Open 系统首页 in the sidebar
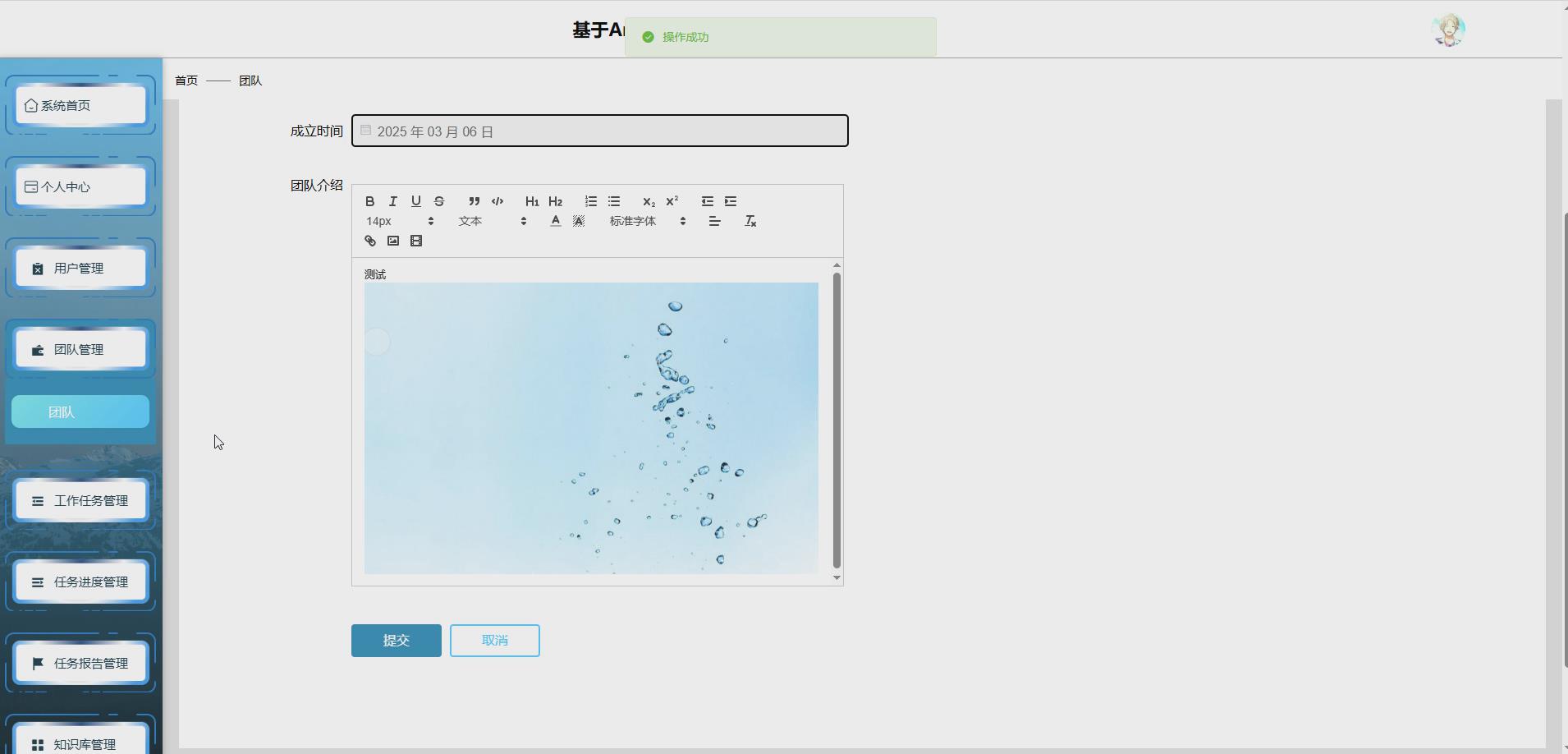 coord(80,105)
